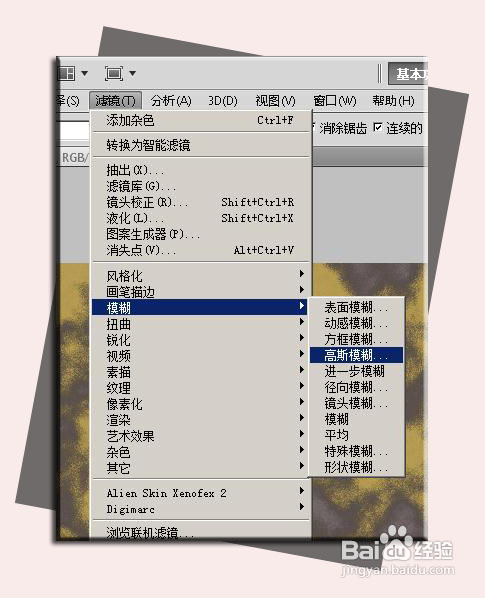
Task: Open the 视图(V) menu
Action: click(275, 101)
